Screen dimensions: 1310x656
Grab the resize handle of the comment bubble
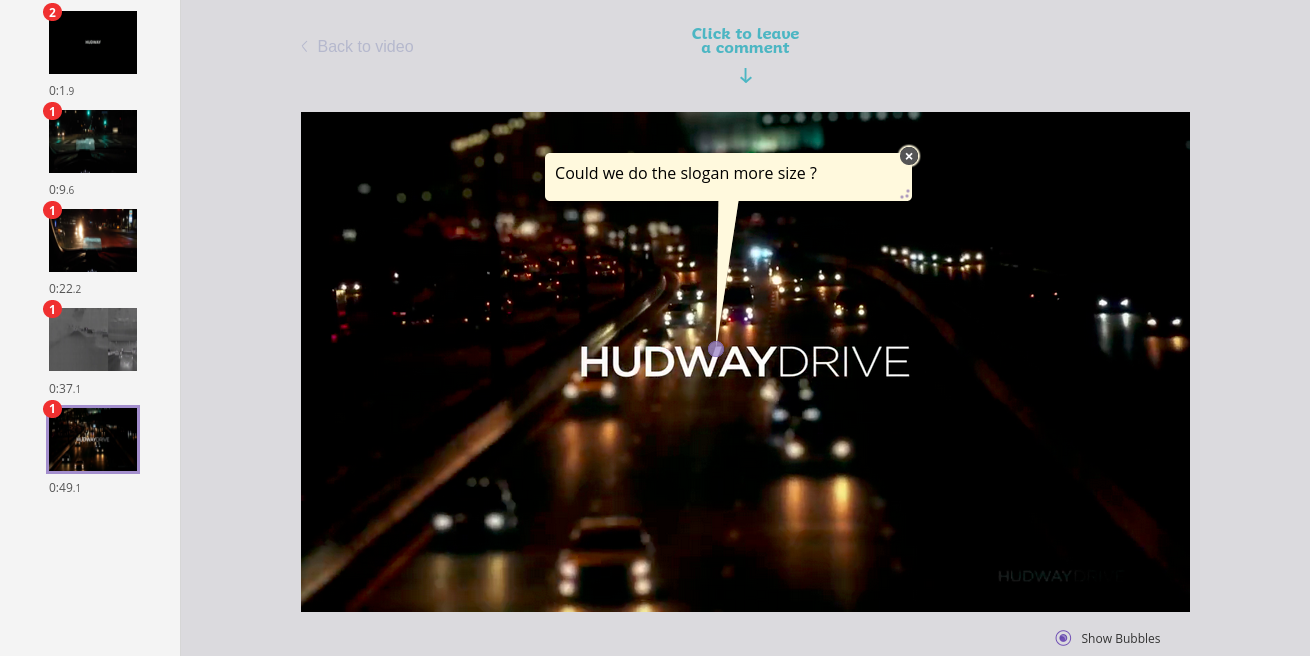tap(905, 194)
